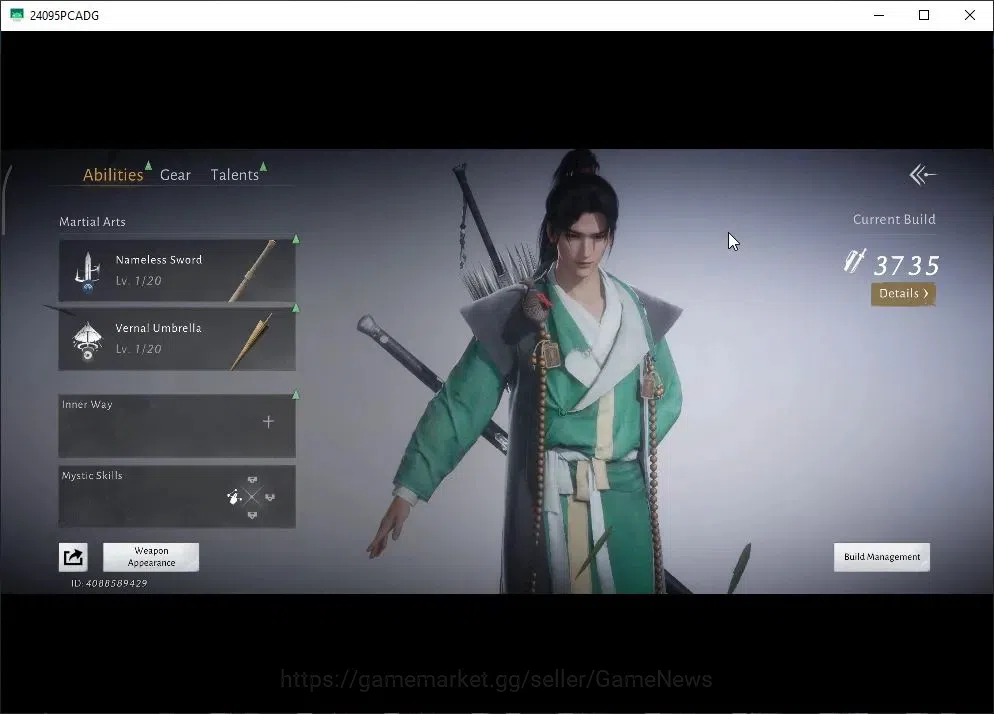Maximize the 24095PCADG window
The height and width of the screenshot is (714, 994).
(x=924, y=15)
